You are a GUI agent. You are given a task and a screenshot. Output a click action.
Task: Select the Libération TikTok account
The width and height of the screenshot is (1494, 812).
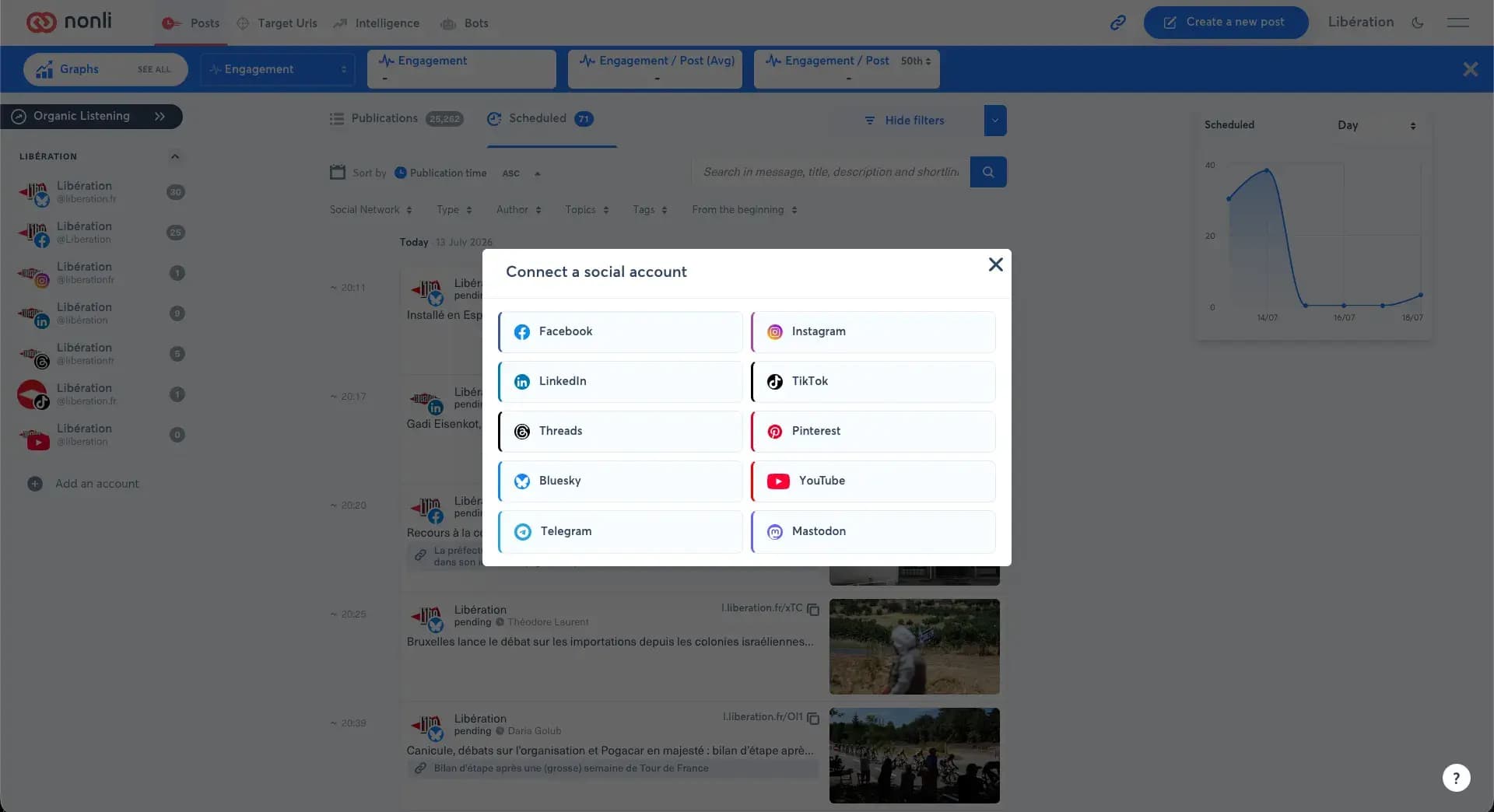[100, 394]
